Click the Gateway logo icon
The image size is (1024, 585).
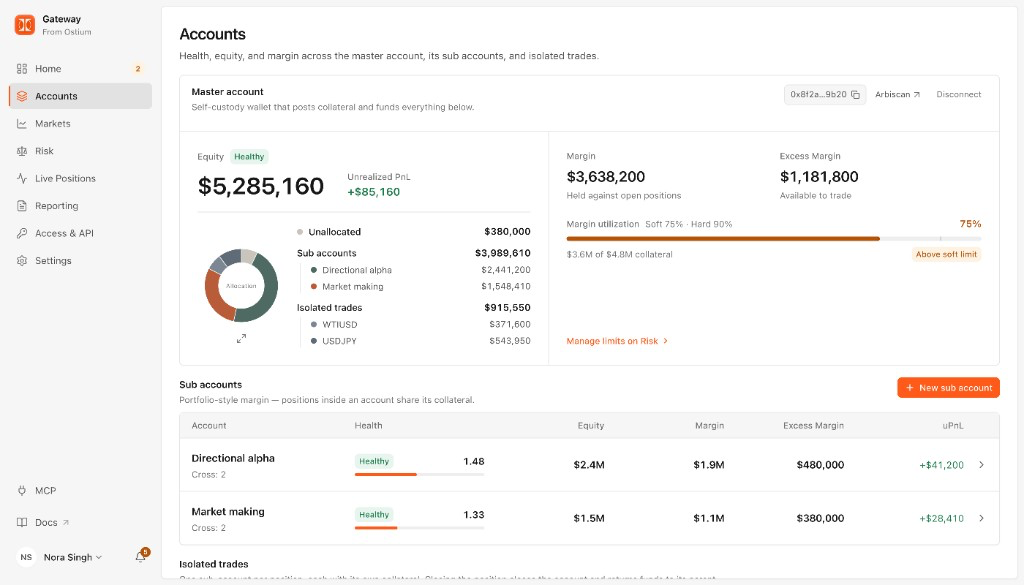point(25,25)
